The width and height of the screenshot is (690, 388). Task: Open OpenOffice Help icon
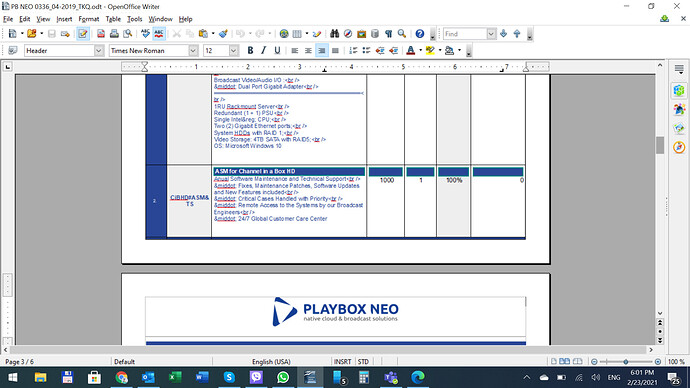coord(419,34)
